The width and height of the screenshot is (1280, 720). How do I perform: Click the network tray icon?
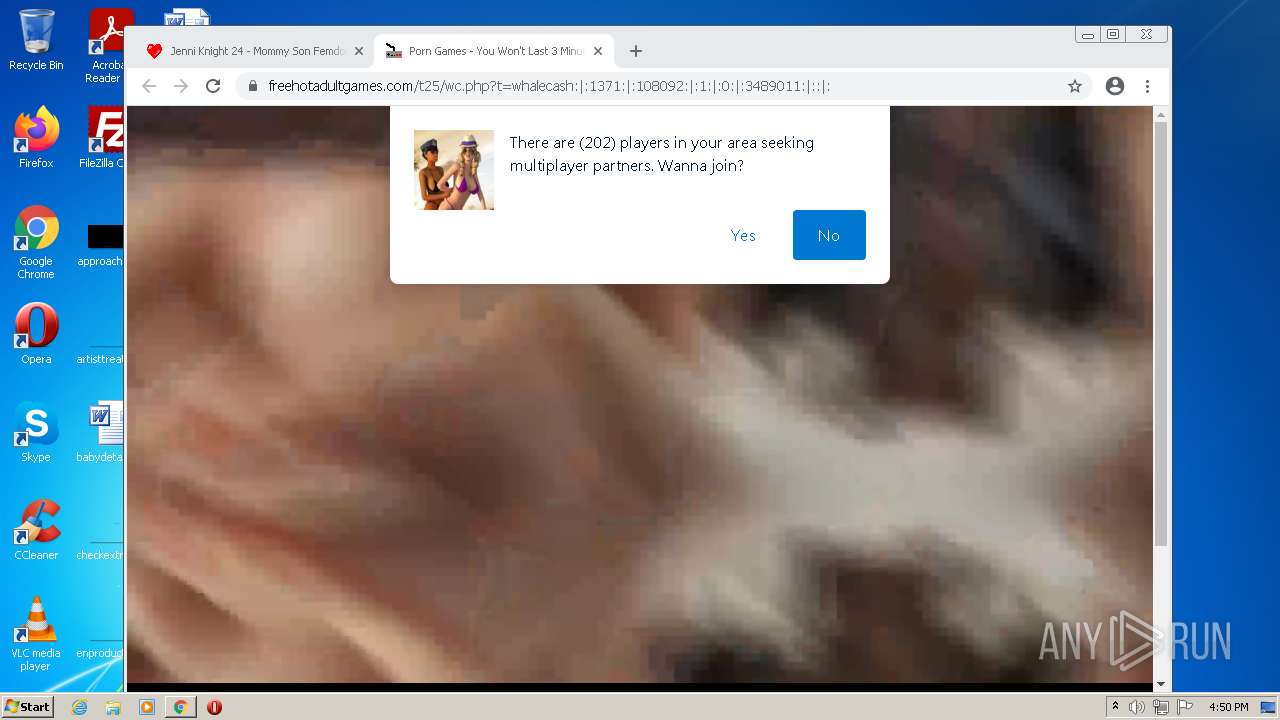1161,707
